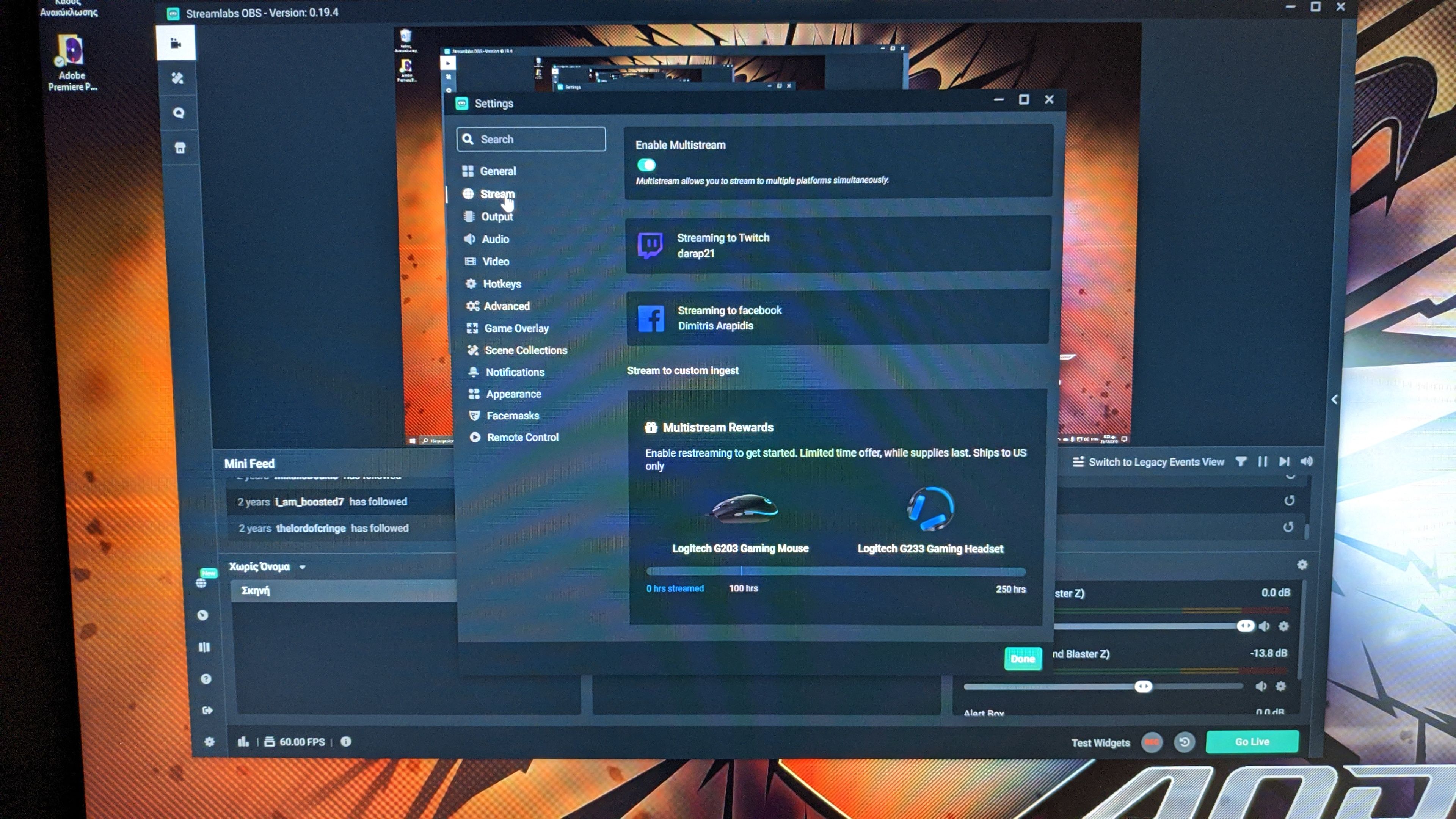The width and height of the screenshot is (1456, 819).
Task: Open mixer settings gear icon
Action: (x=1302, y=565)
